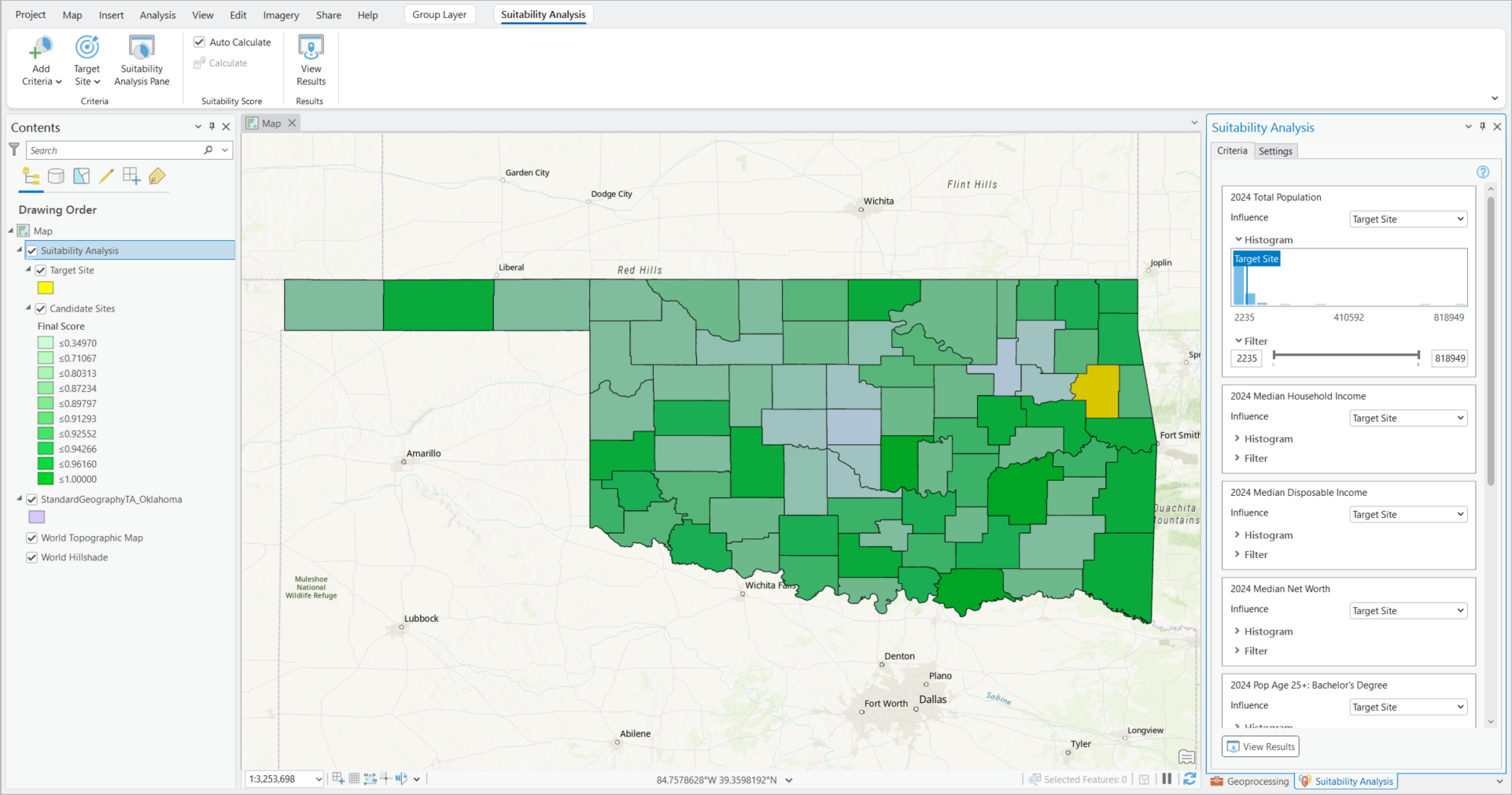This screenshot has width=1512, height=795.
Task: Switch to the Settings tab in Suitability Analysis
Action: click(1275, 150)
